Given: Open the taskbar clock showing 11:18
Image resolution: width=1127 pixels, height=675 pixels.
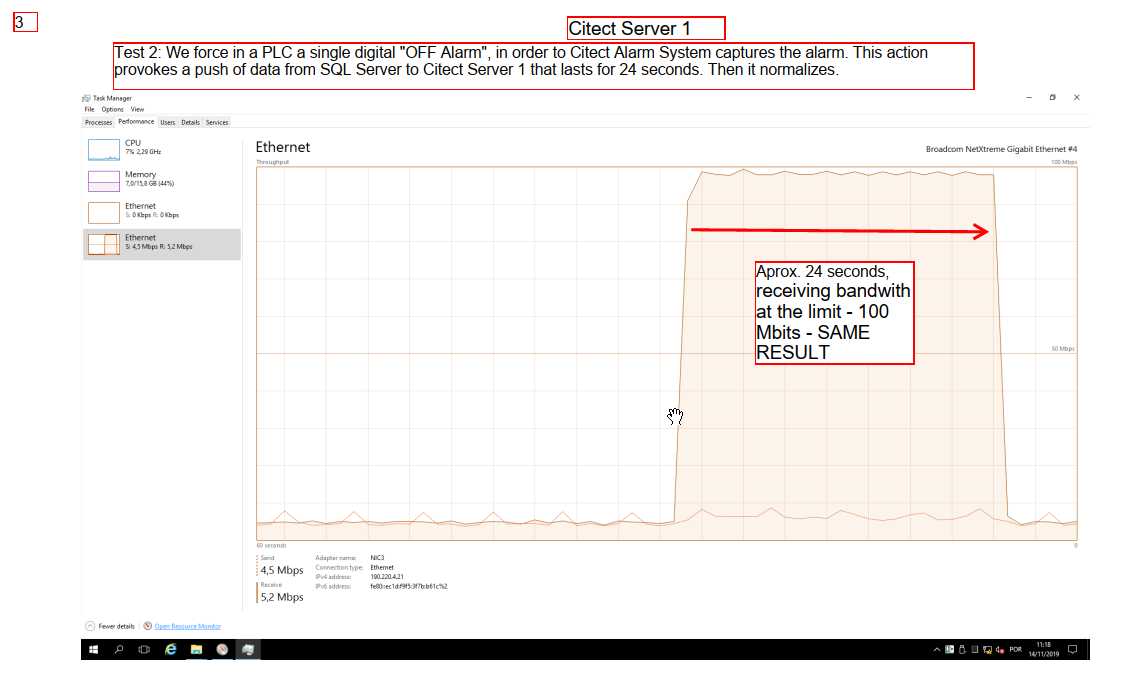Looking at the screenshot, I should click(x=1044, y=650).
